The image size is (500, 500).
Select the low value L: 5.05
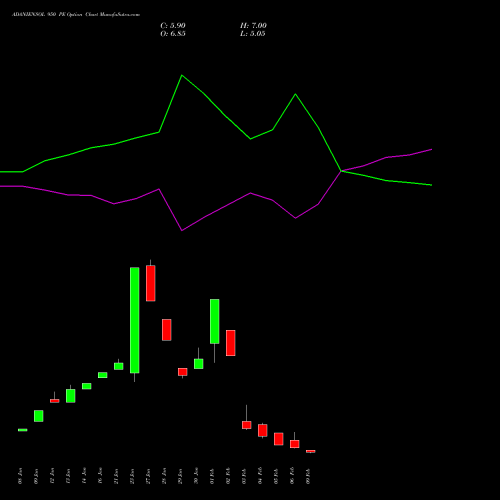[x=253, y=34]
